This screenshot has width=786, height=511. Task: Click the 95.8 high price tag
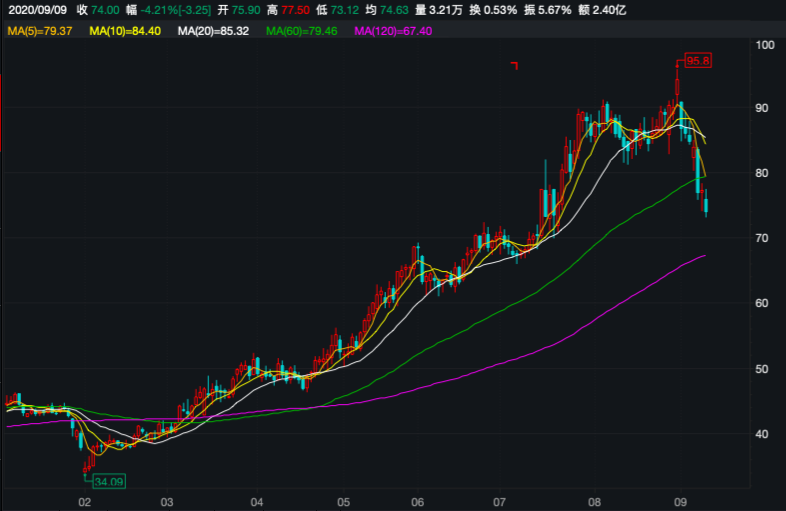point(697,60)
